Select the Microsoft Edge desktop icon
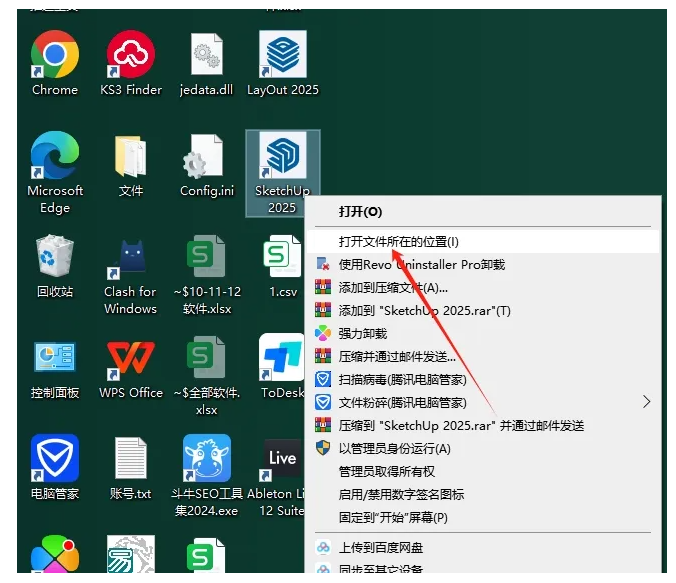This screenshot has width=676, height=583. tap(55, 172)
